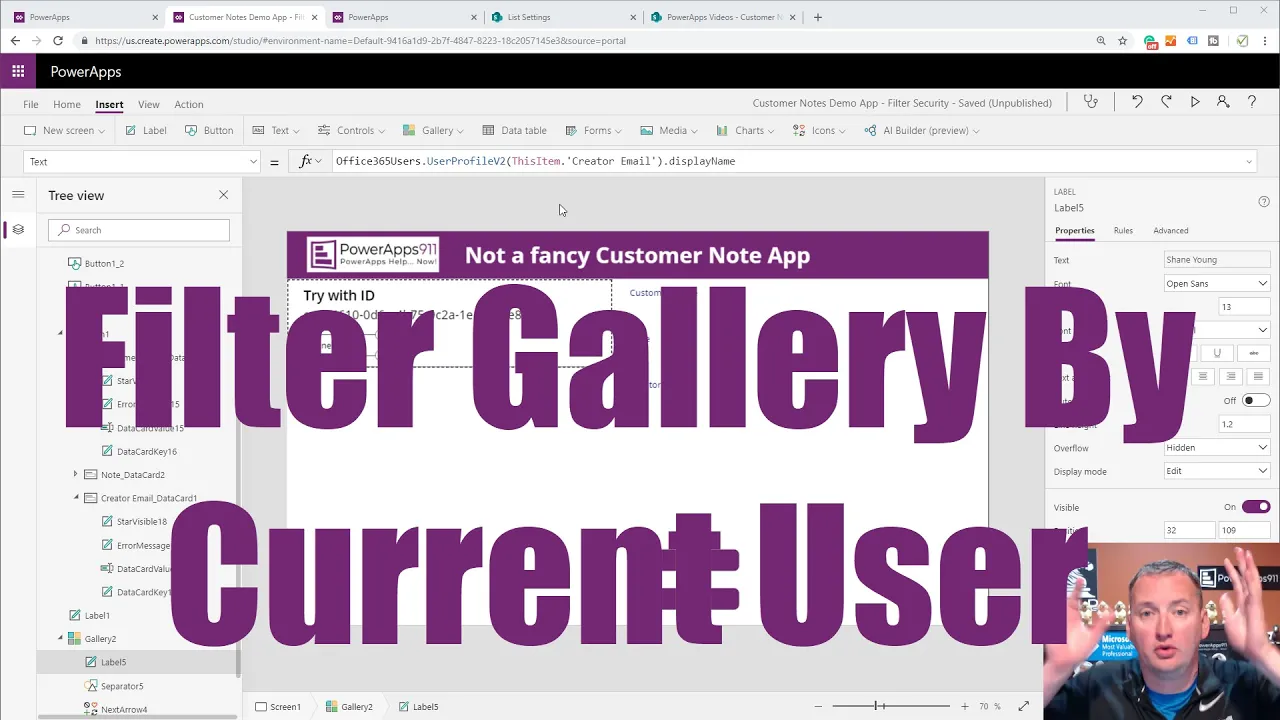Fit canvas to window icon
The width and height of the screenshot is (1280, 720).
click(1024, 707)
